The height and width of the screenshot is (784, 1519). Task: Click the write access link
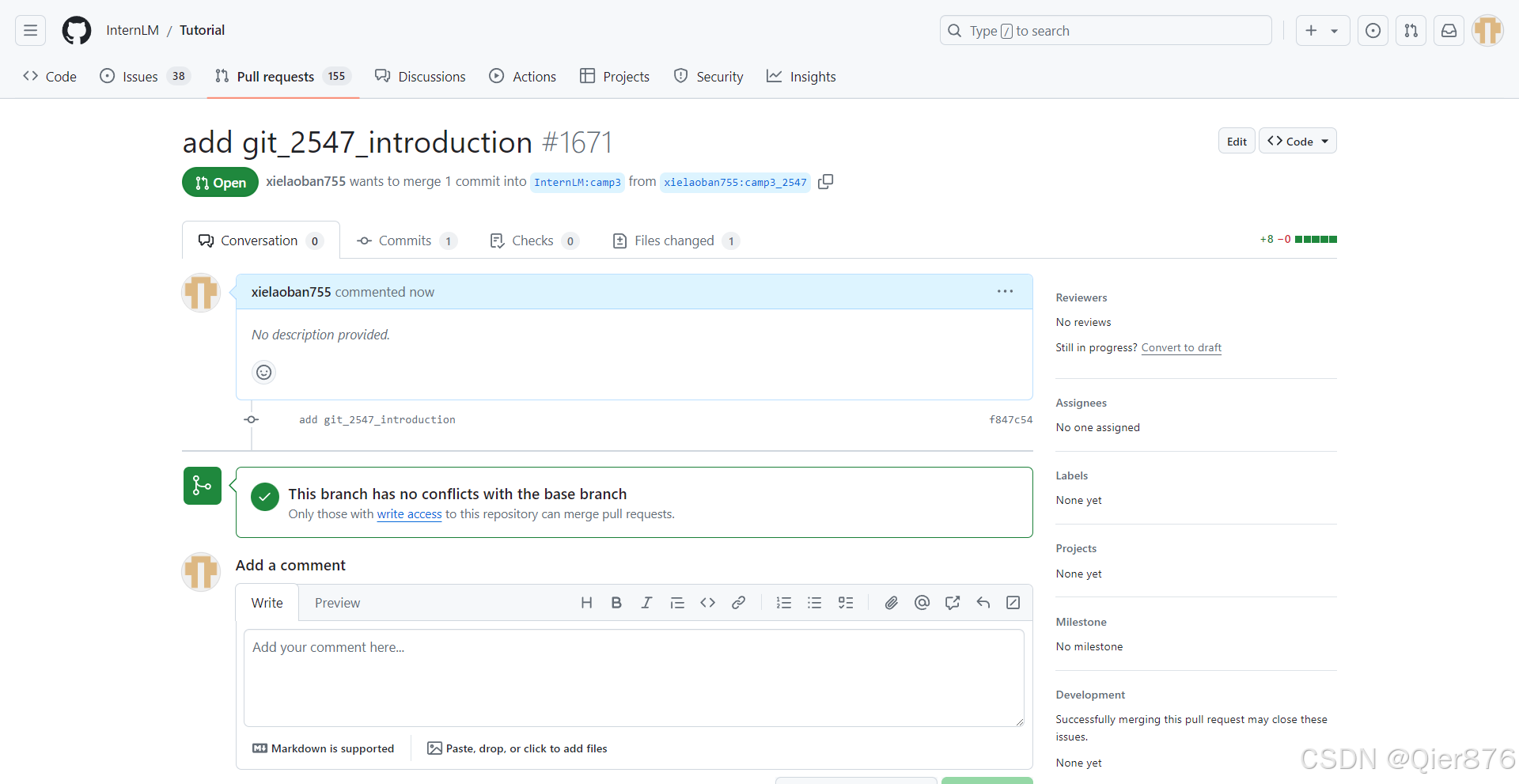(x=409, y=514)
